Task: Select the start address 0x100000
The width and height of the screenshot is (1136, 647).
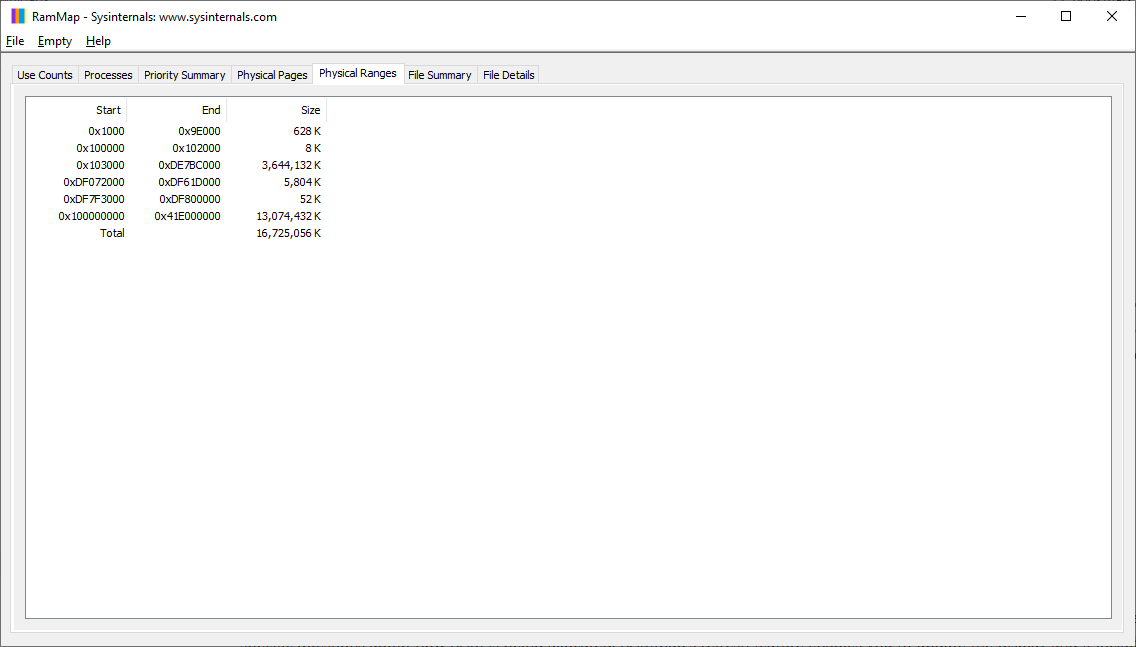Action: point(101,148)
